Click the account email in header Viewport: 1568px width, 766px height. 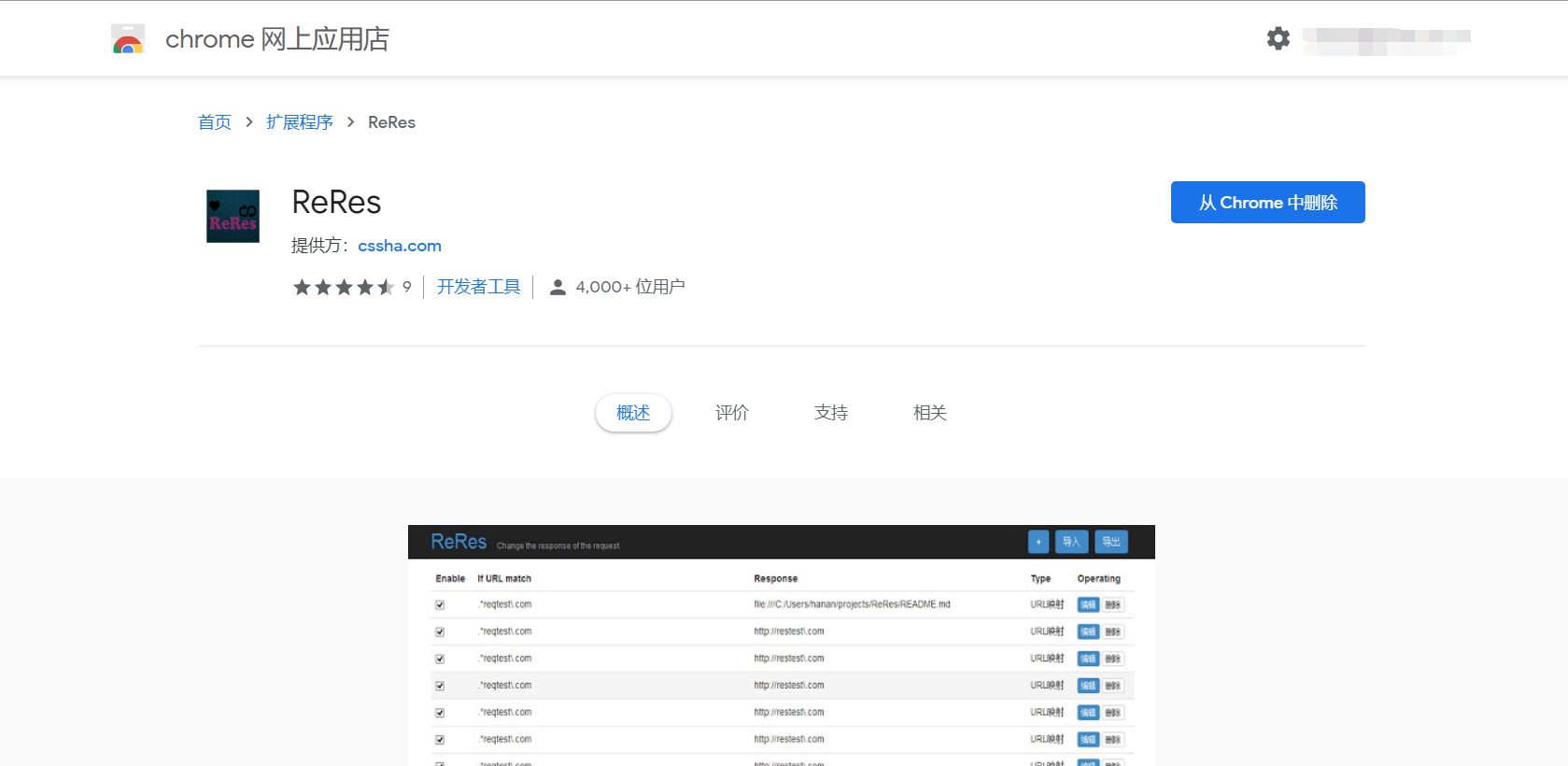pyautogui.click(x=1387, y=39)
